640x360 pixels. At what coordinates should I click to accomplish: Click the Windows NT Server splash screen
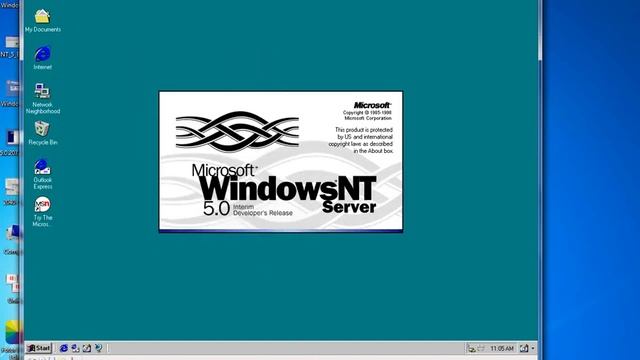(x=281, y=162)
